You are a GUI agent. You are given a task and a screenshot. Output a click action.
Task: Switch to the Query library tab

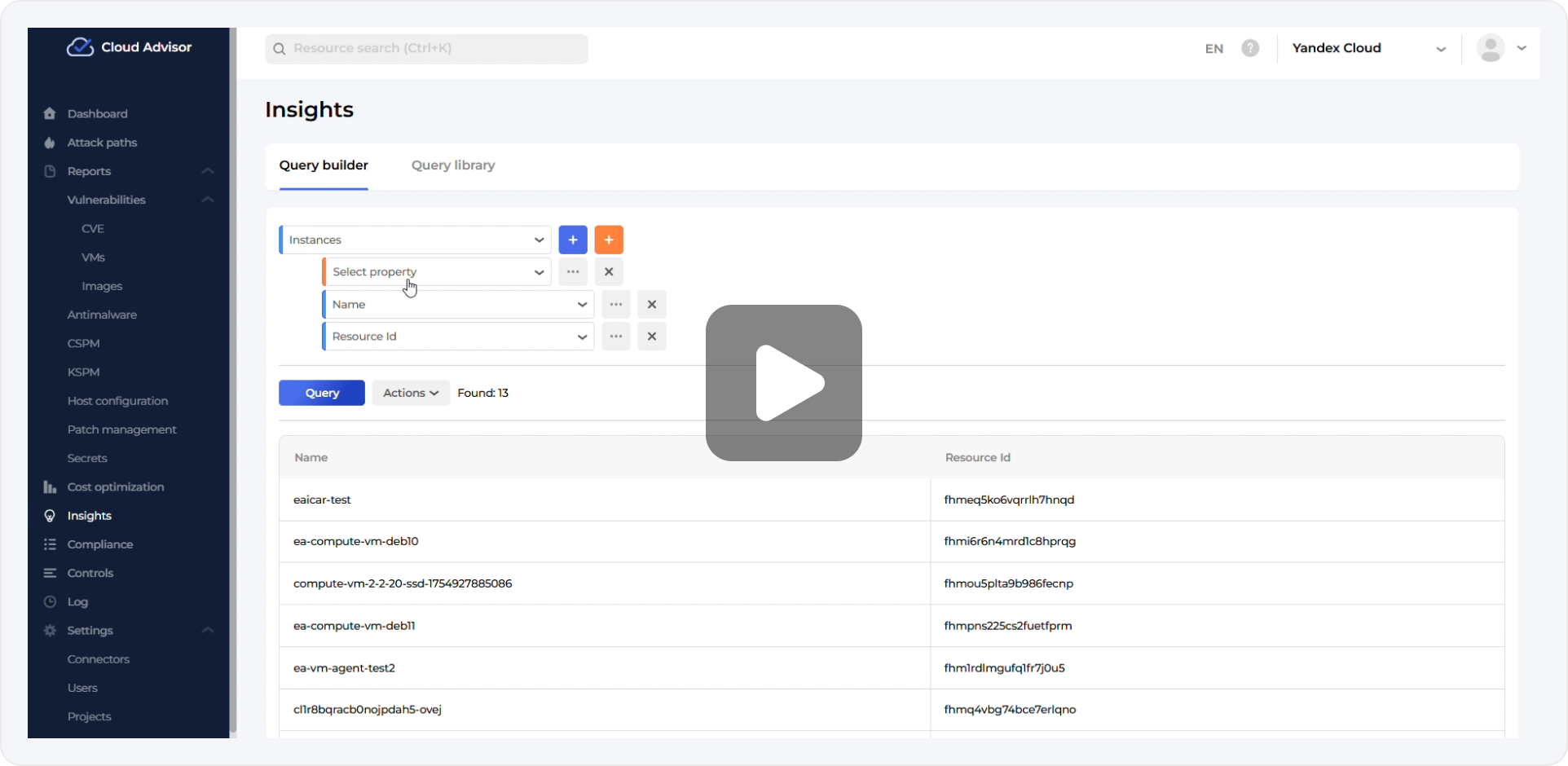(453, 165)
